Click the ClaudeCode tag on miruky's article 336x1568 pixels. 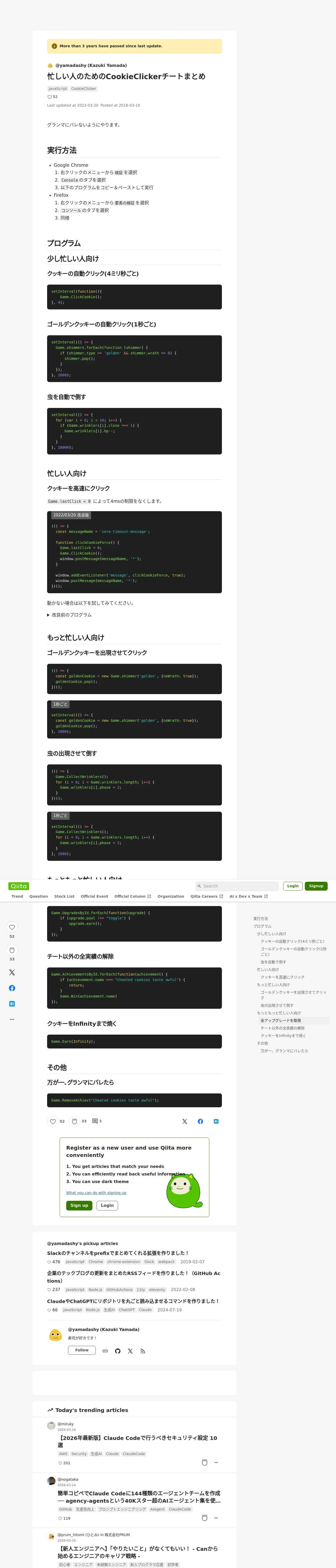click(x=133, y=1454)
